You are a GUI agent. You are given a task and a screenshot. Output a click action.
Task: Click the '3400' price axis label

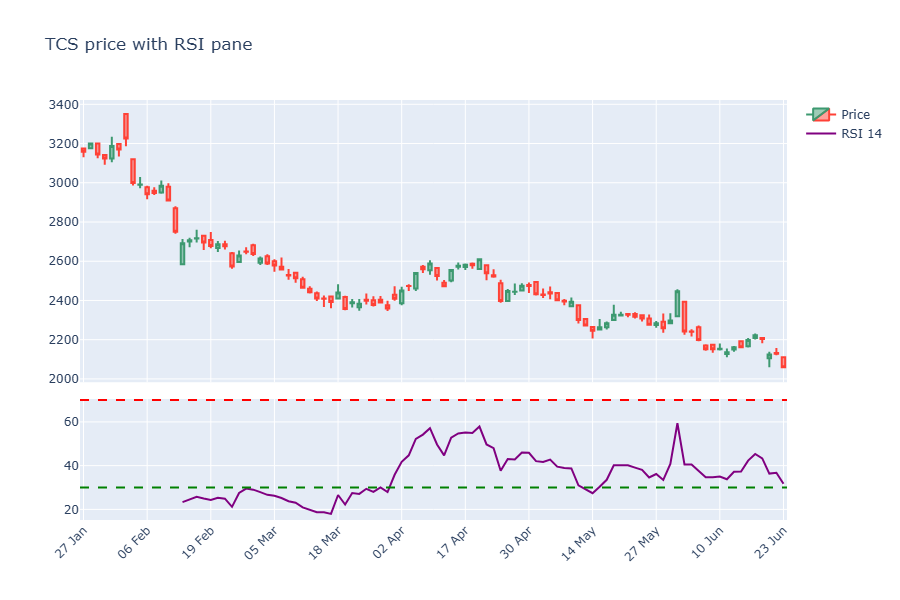[64, 104]
